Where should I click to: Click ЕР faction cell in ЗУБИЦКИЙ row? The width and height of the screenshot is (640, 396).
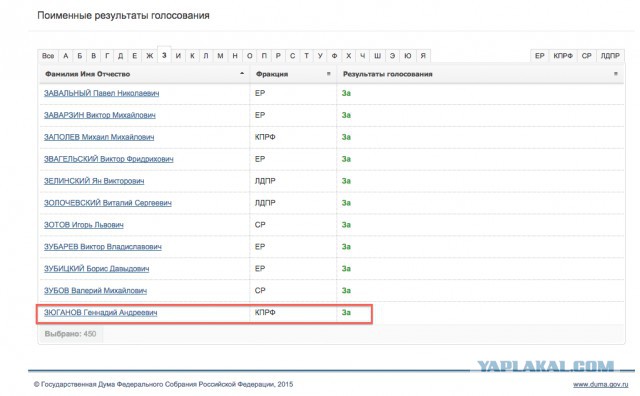[260, 269]
